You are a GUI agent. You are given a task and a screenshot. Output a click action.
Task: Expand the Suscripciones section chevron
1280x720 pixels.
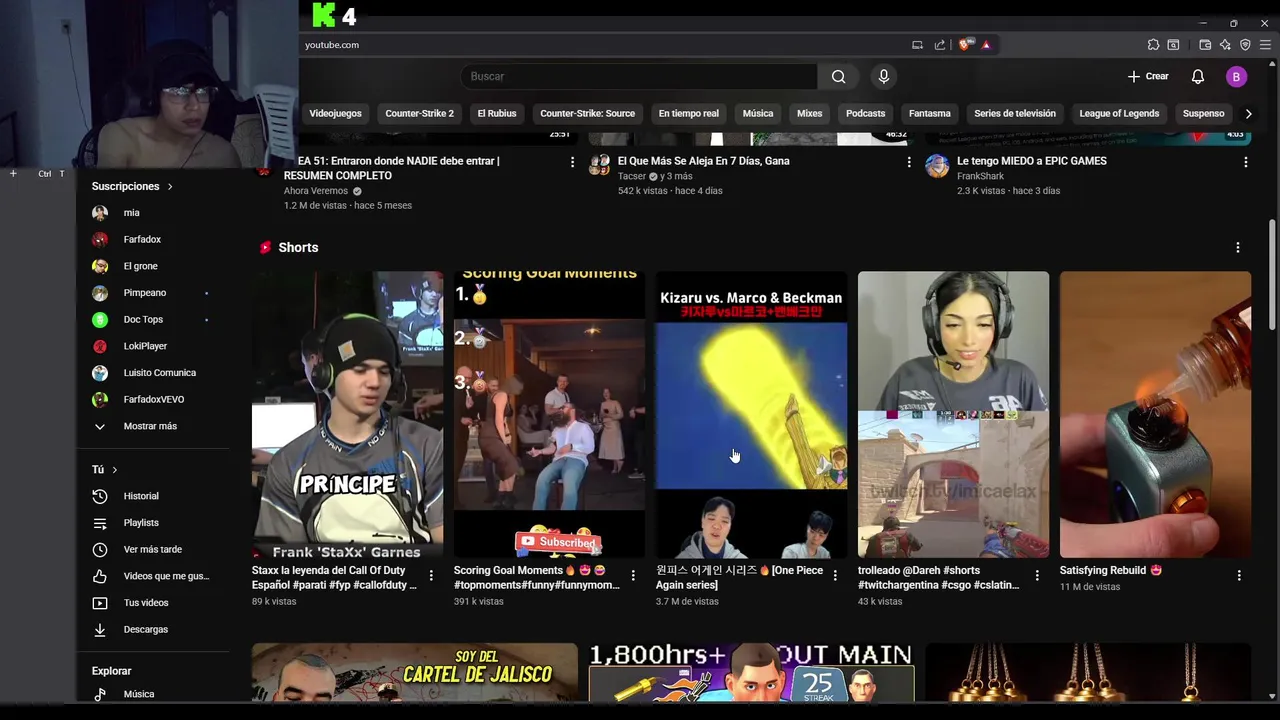[170, 187]
